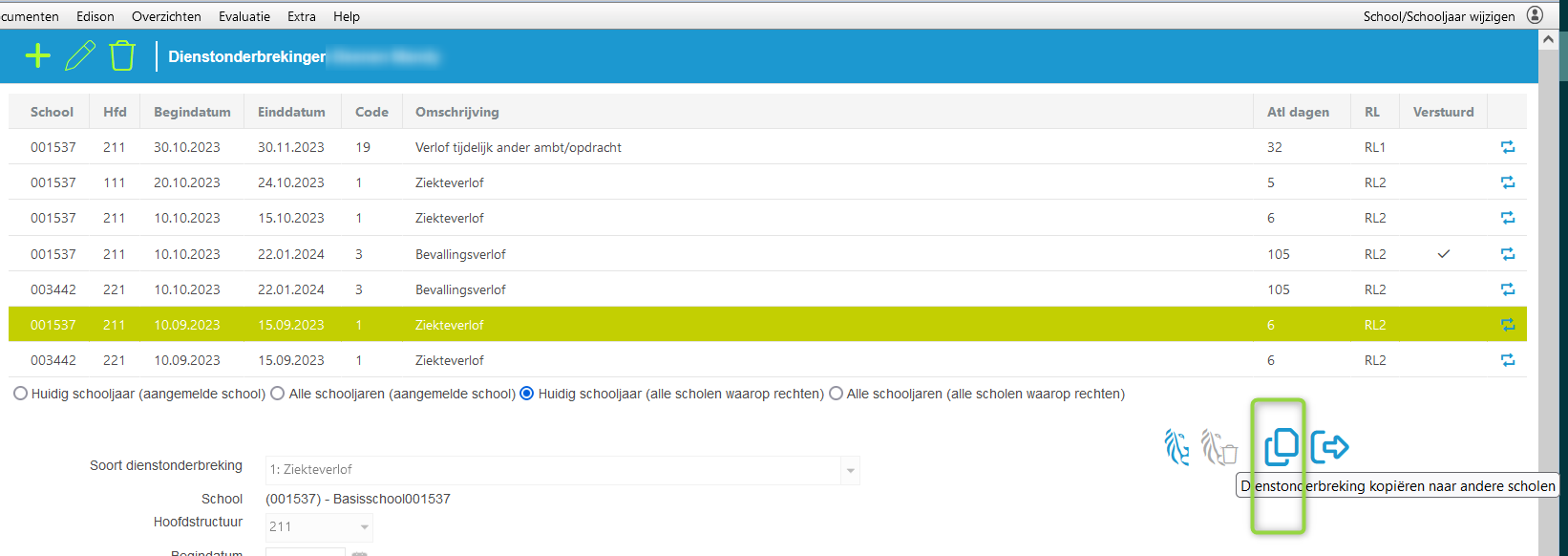This screenshot has height=556, width=1568.
Task: Open the user account icon top right
Action: point(1535,15)
